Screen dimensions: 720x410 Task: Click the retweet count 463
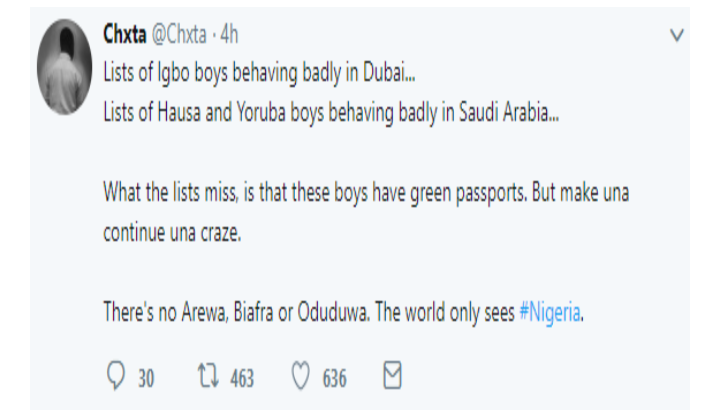[x=242, y=378]
